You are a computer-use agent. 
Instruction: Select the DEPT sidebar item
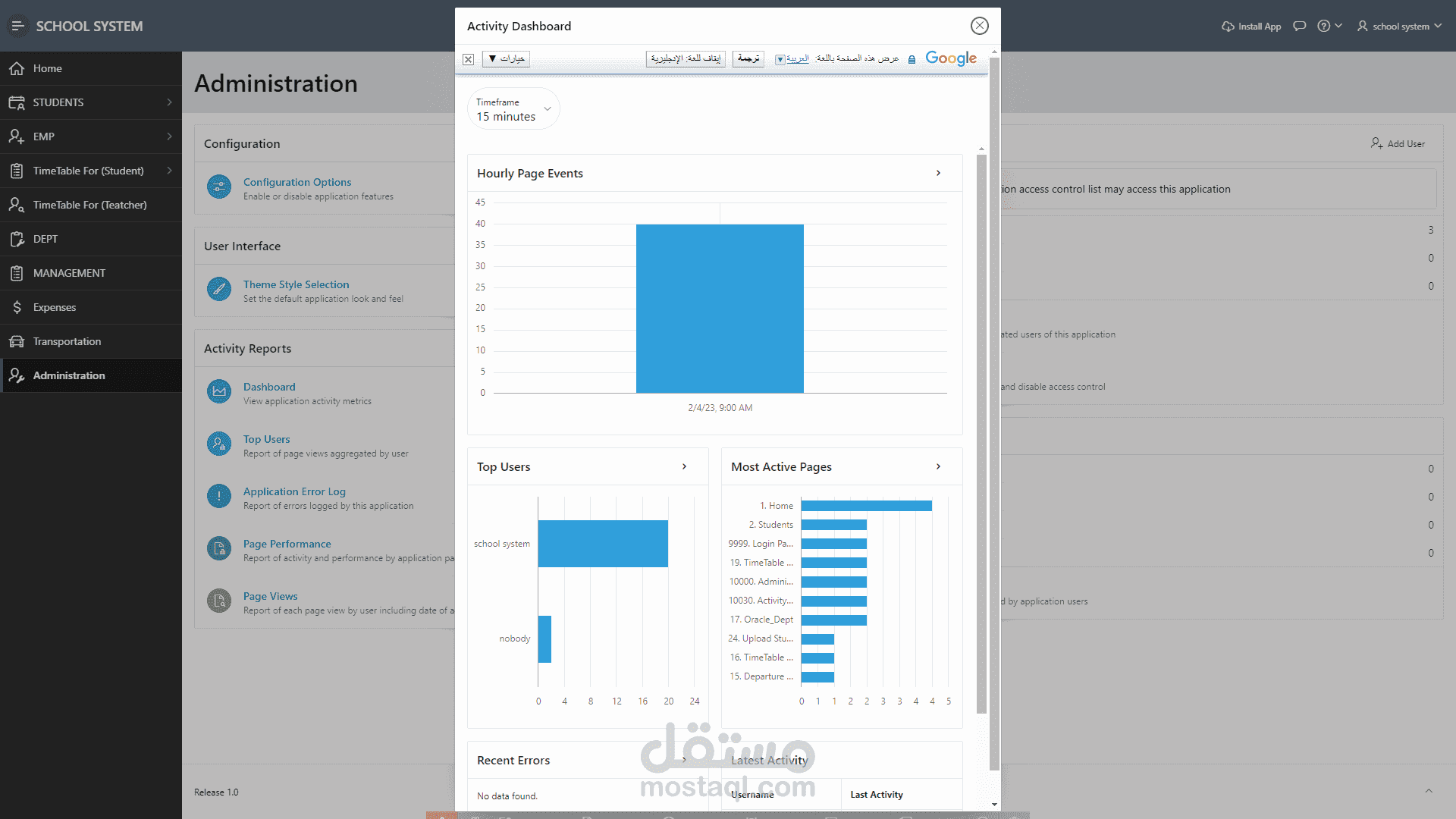[x=45, y=239]
